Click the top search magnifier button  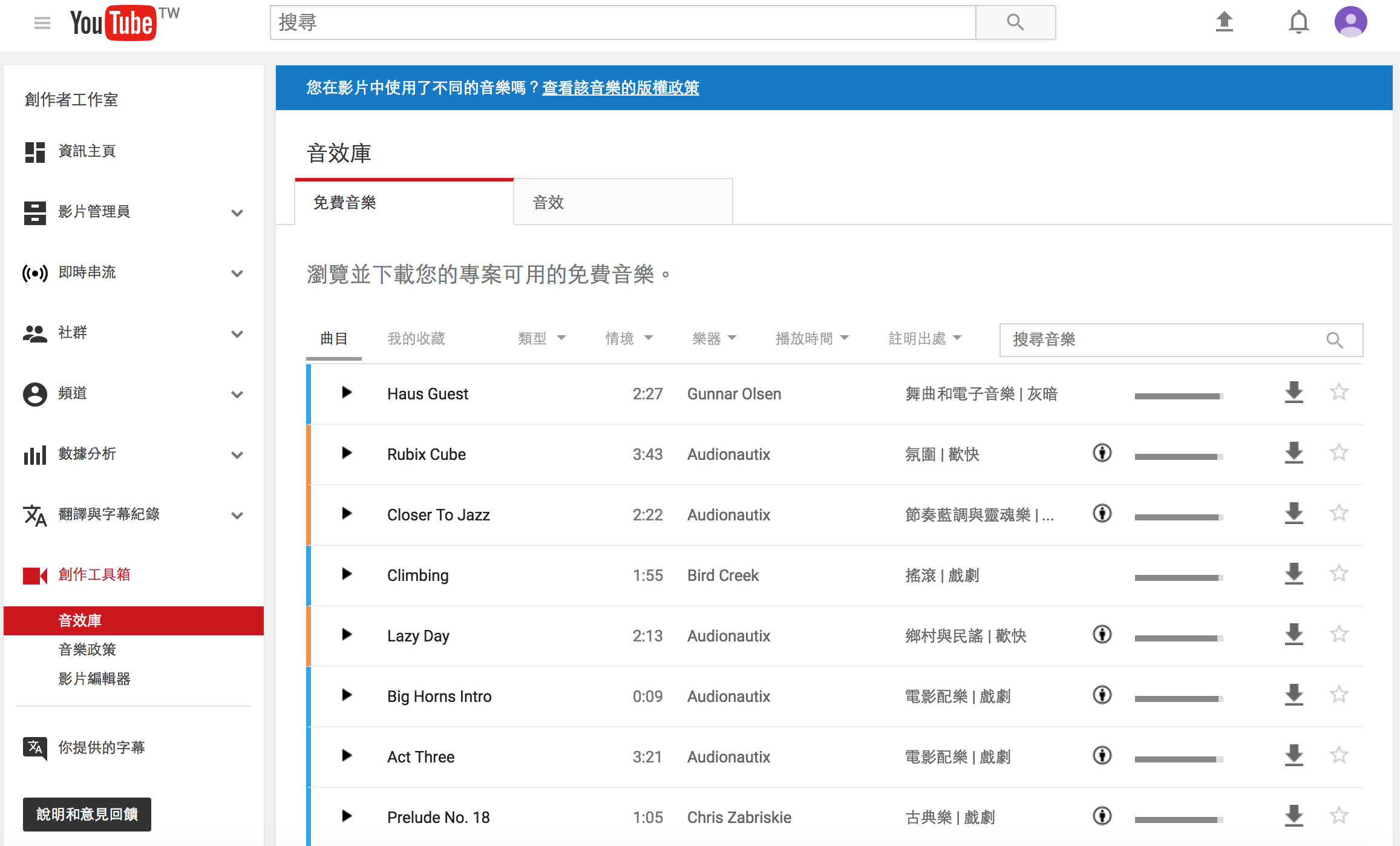coord(1016,23)
